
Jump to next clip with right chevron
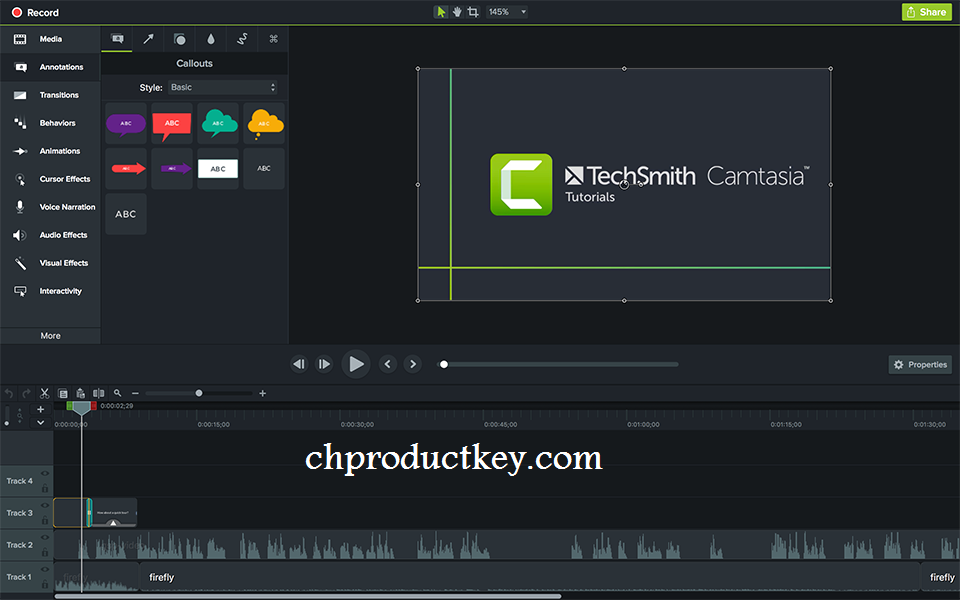tap(413, 364)
